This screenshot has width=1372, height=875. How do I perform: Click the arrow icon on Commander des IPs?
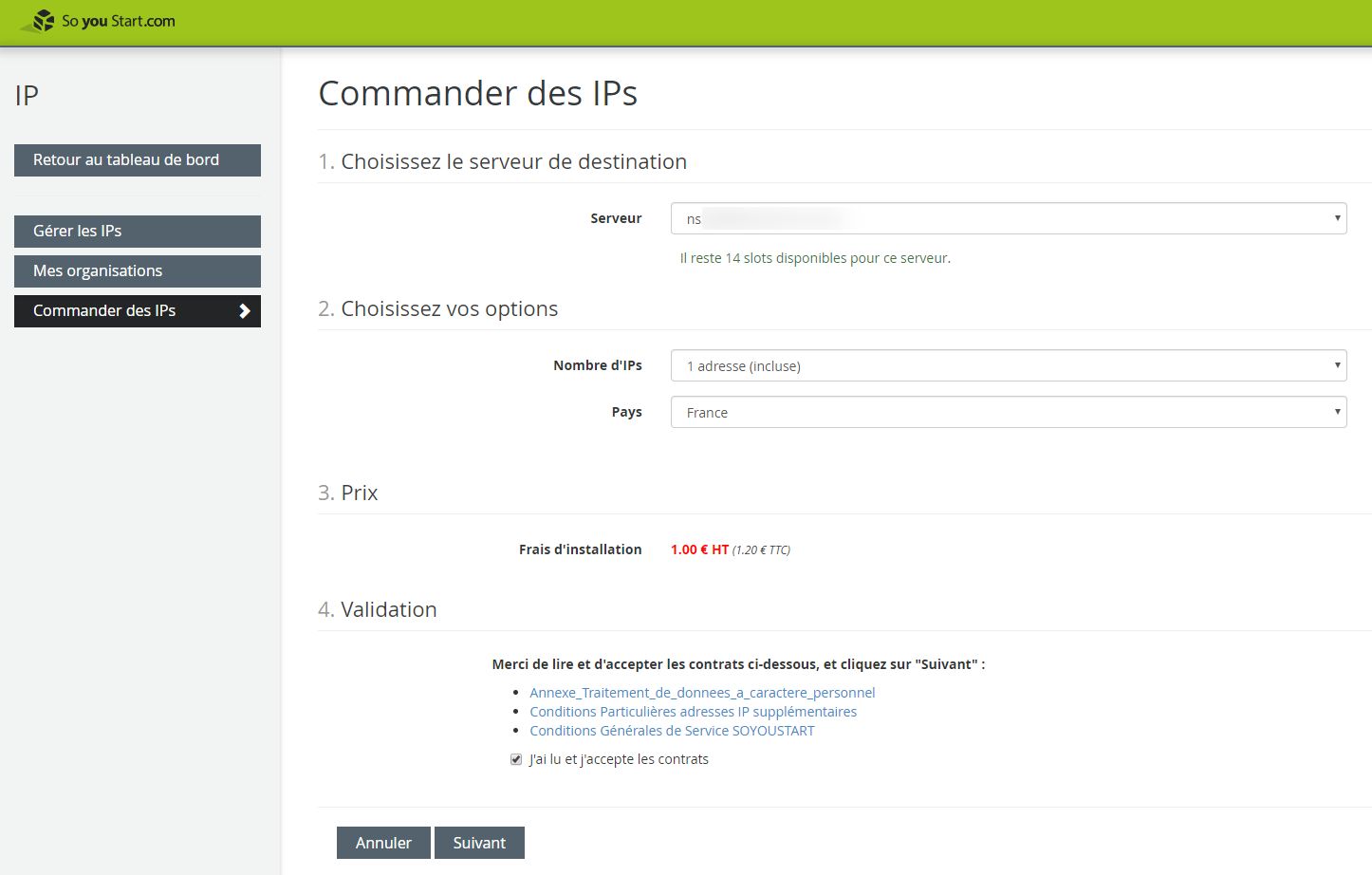[x=245, y=311]
